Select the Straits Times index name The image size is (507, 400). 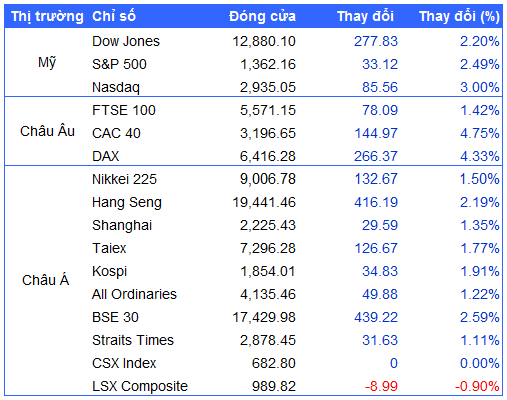point(133,340)
